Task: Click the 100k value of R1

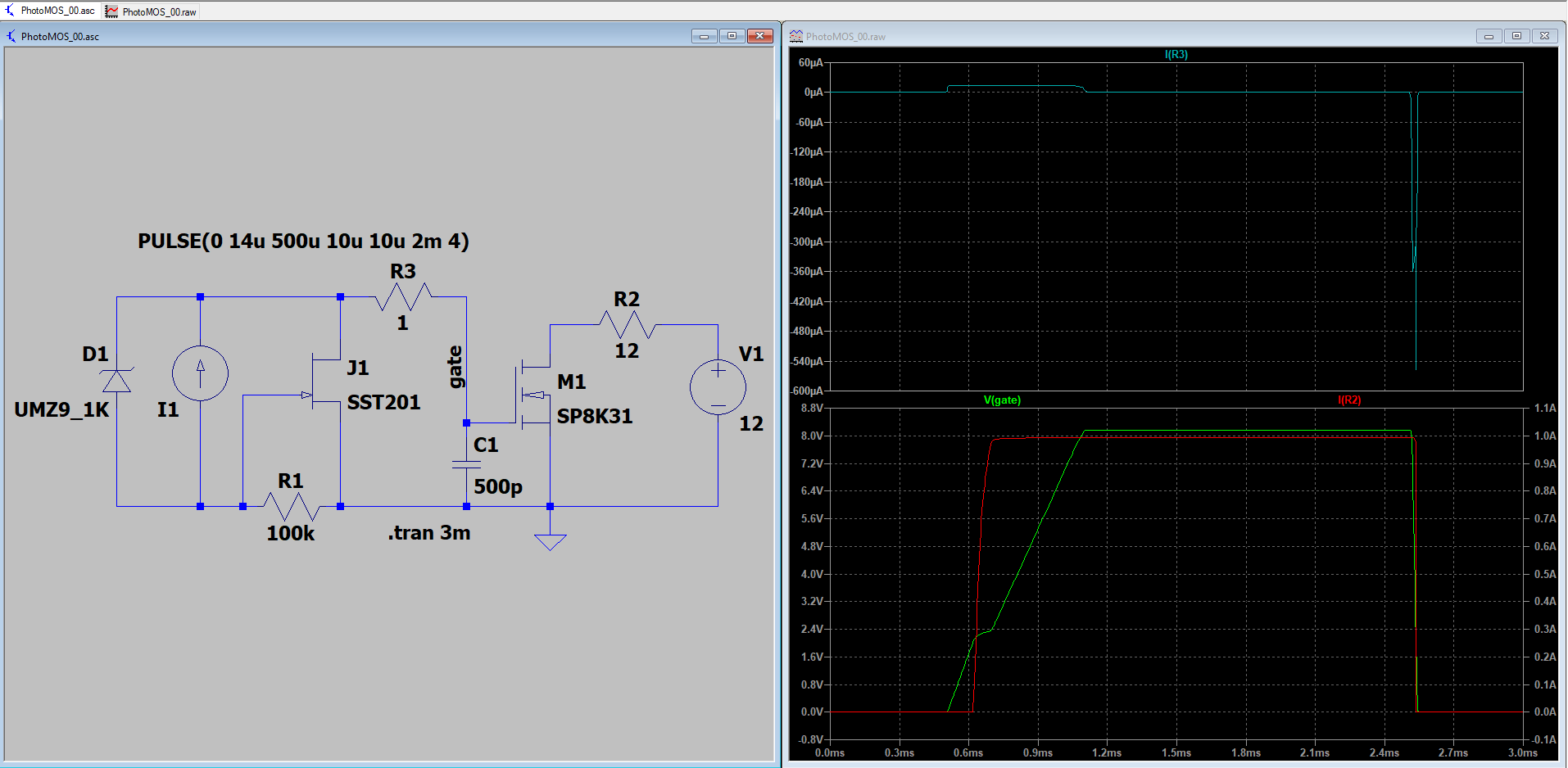Action: [290, 533]
